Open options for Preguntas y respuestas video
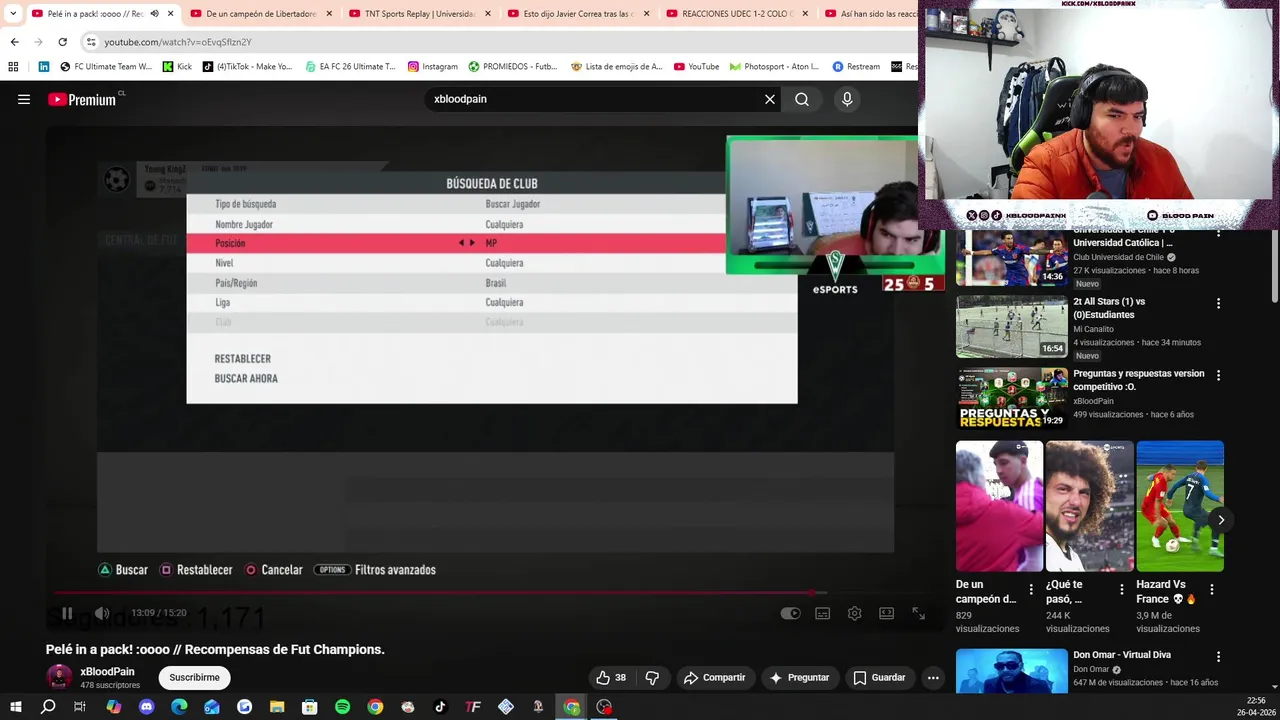The width and height of the screenshot is (1280, 720). click(x=1218, y=375)
